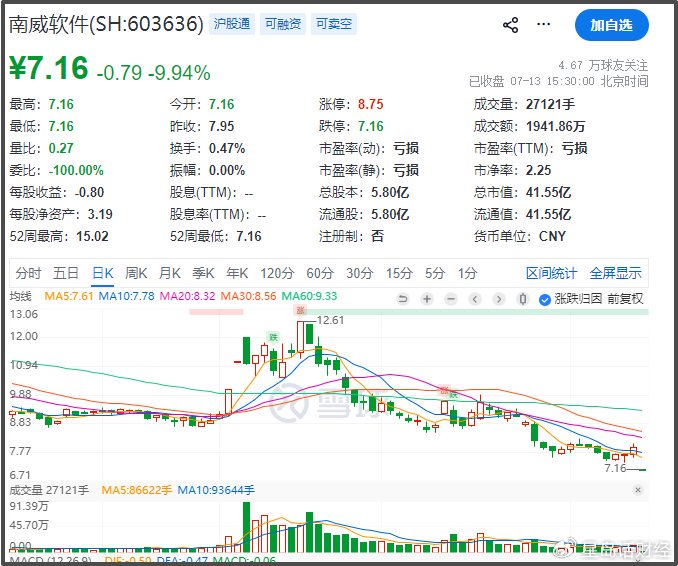Screen dimensions: 678x566
Task: Select the 月K chart tab
Action: [x=170, y=273]
